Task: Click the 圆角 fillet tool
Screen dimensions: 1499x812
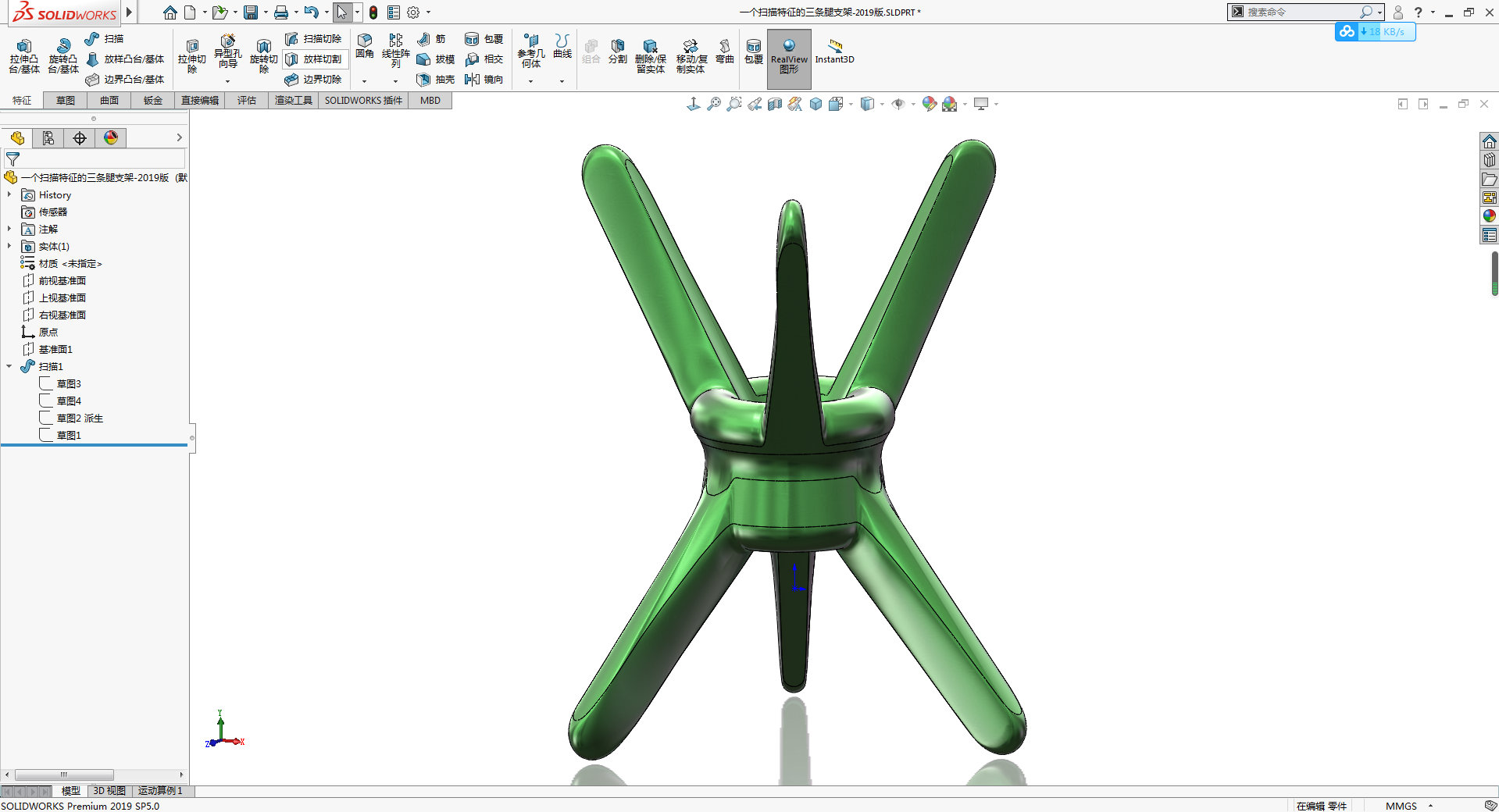Action: click(365, 46)
